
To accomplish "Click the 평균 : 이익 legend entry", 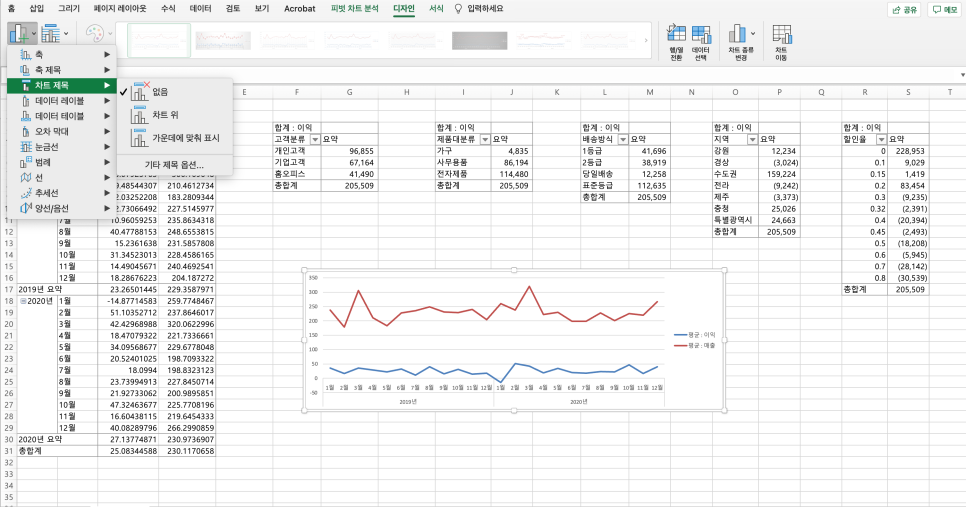I will click(x=695, y=335).
